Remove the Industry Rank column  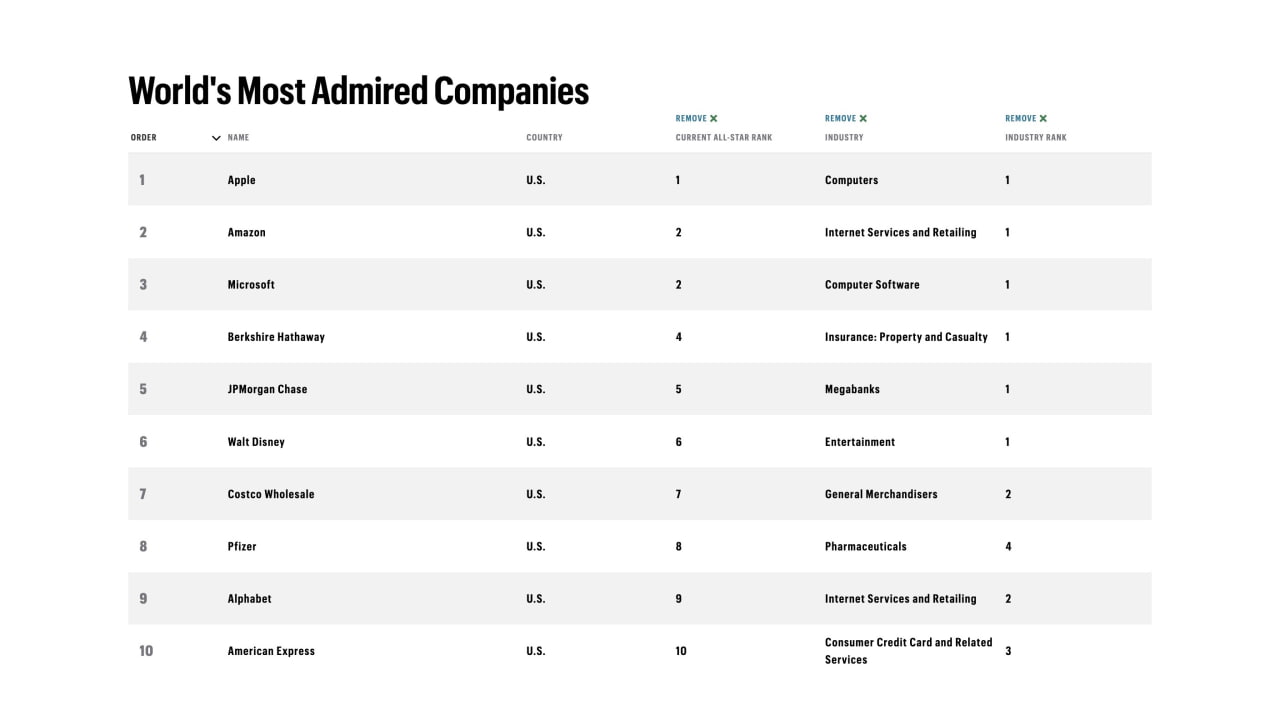[x=1026, y=118]
